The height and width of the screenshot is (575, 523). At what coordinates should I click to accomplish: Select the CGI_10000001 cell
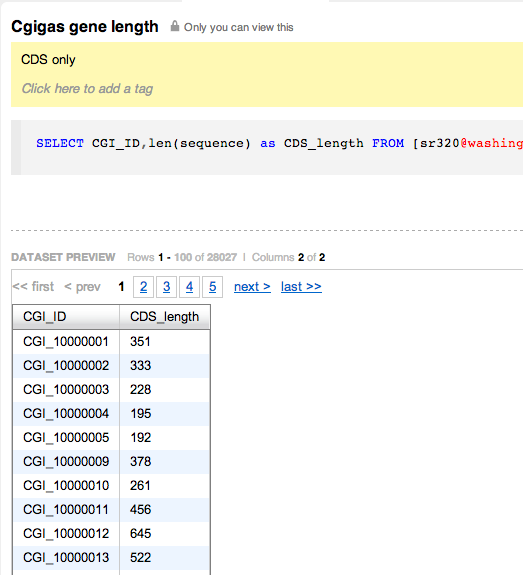click(x=66, y=342)
